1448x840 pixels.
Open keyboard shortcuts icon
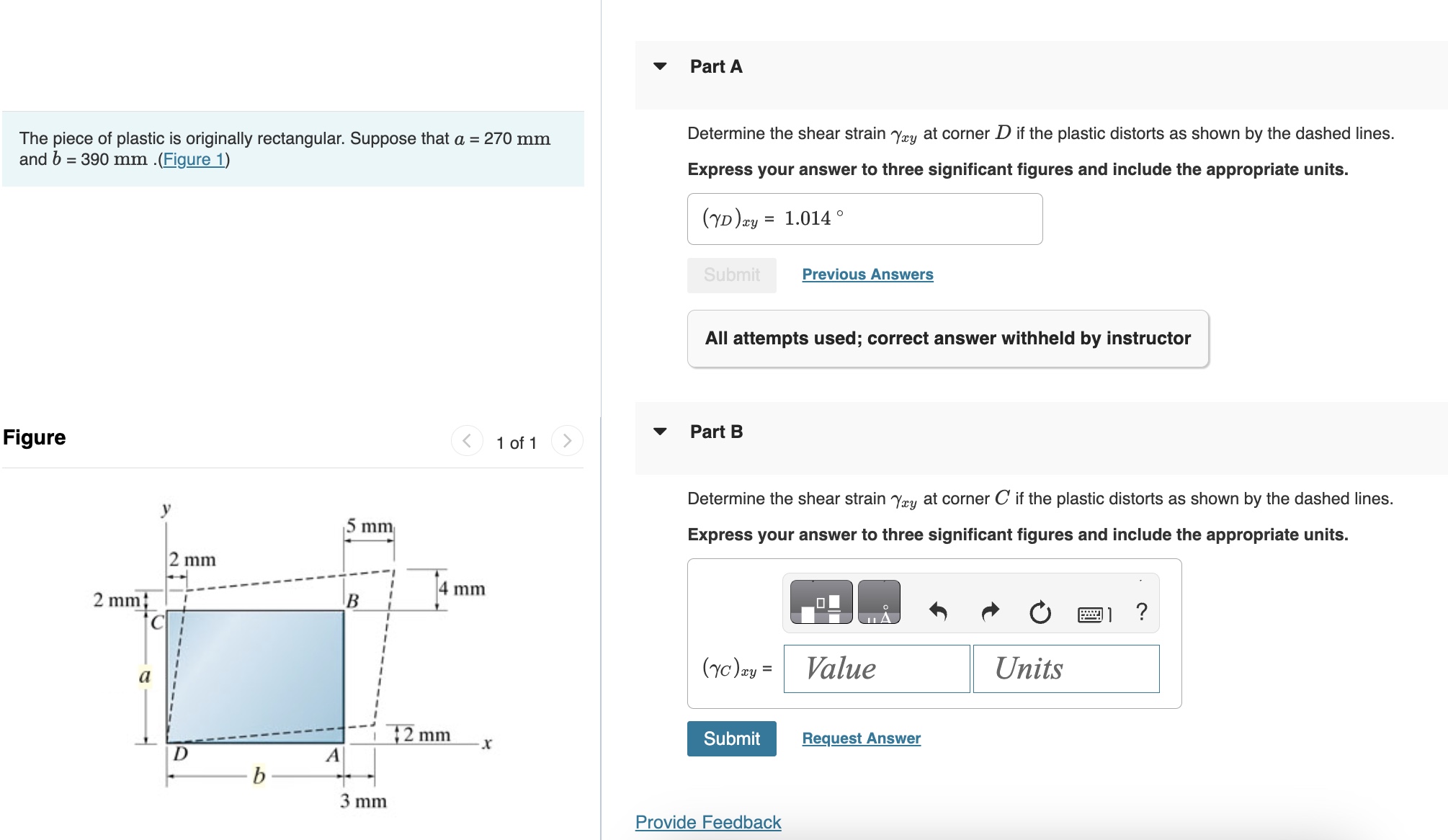[1094, 614]
